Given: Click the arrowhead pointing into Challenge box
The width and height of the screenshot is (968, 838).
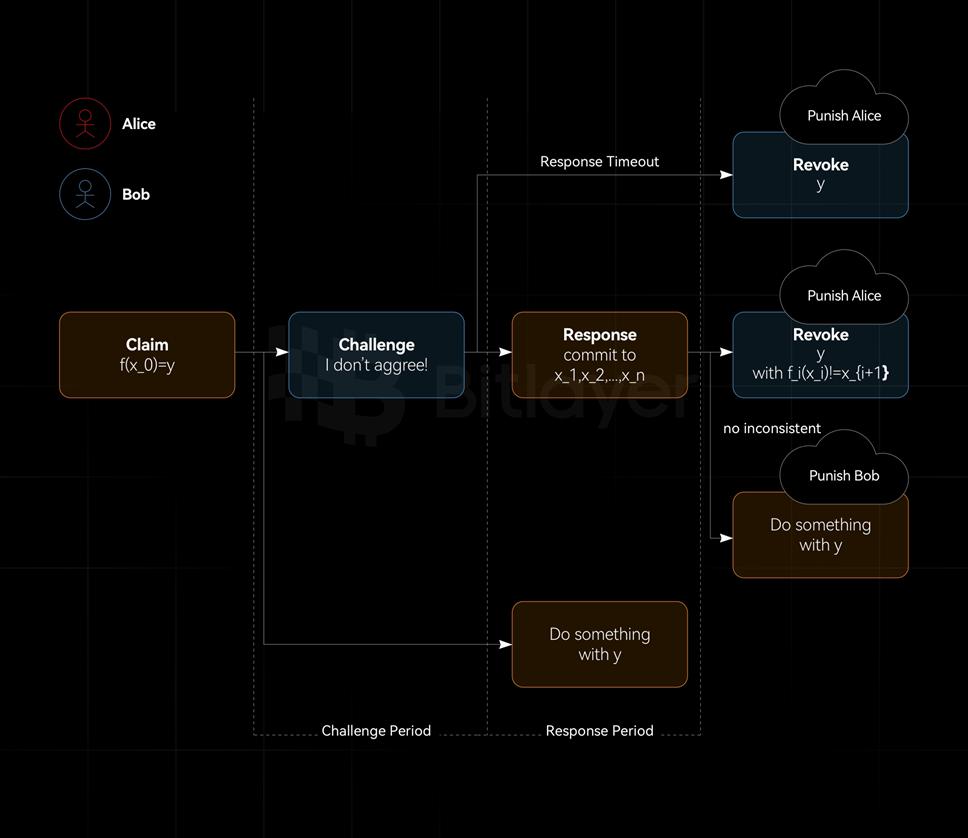Looking at the screenshot, I should click(282, 352).
